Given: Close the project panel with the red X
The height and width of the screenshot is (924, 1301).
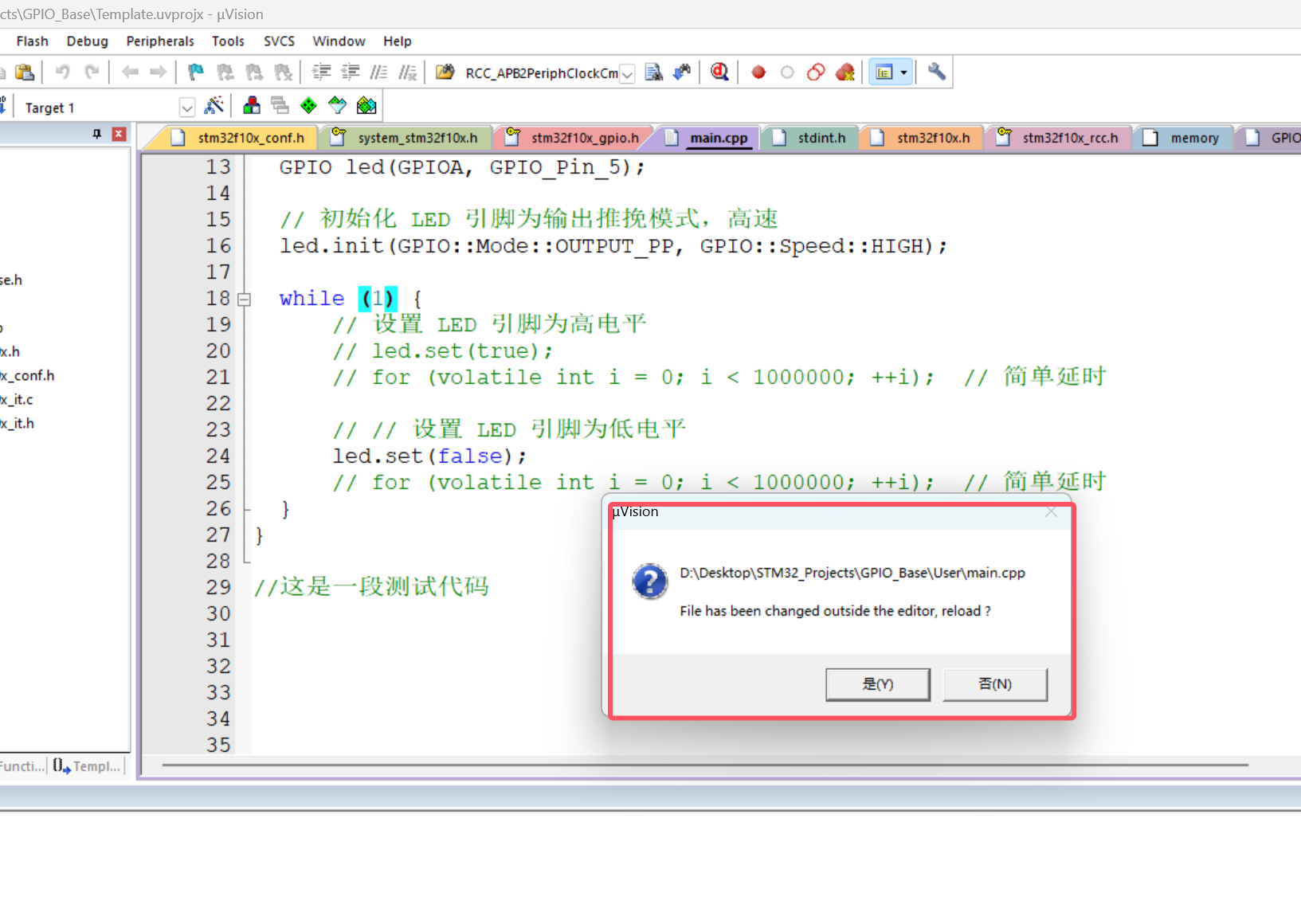Looking at the screenshot, I should 119,134.
